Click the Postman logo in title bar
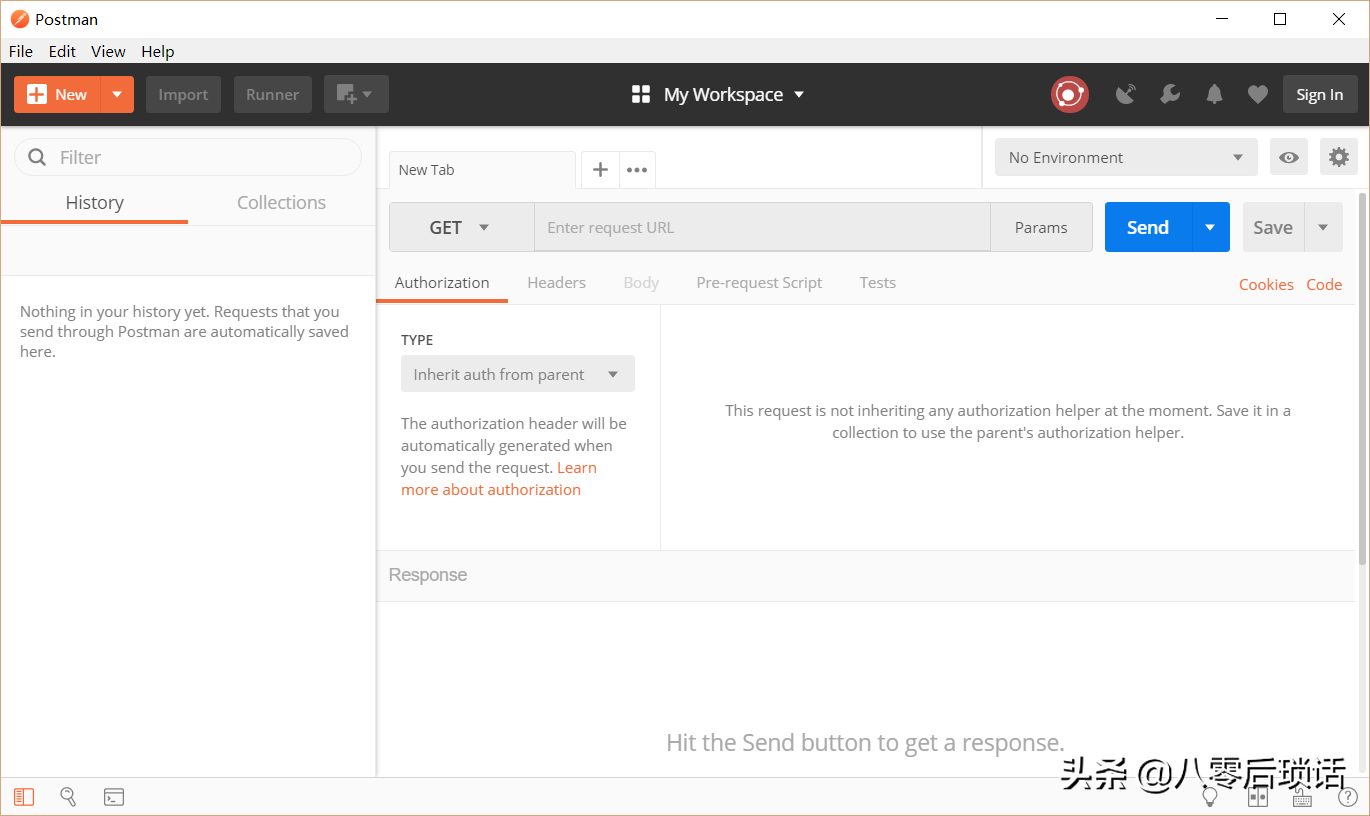 (20, 19)
